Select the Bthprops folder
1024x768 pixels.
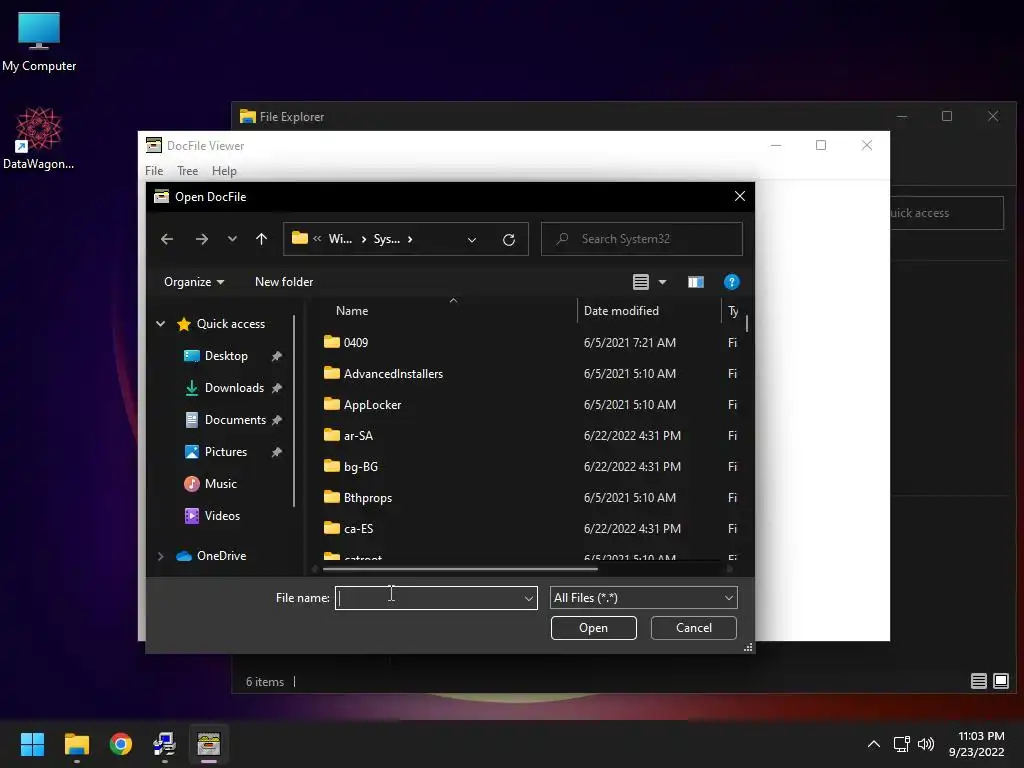point(368,498)
